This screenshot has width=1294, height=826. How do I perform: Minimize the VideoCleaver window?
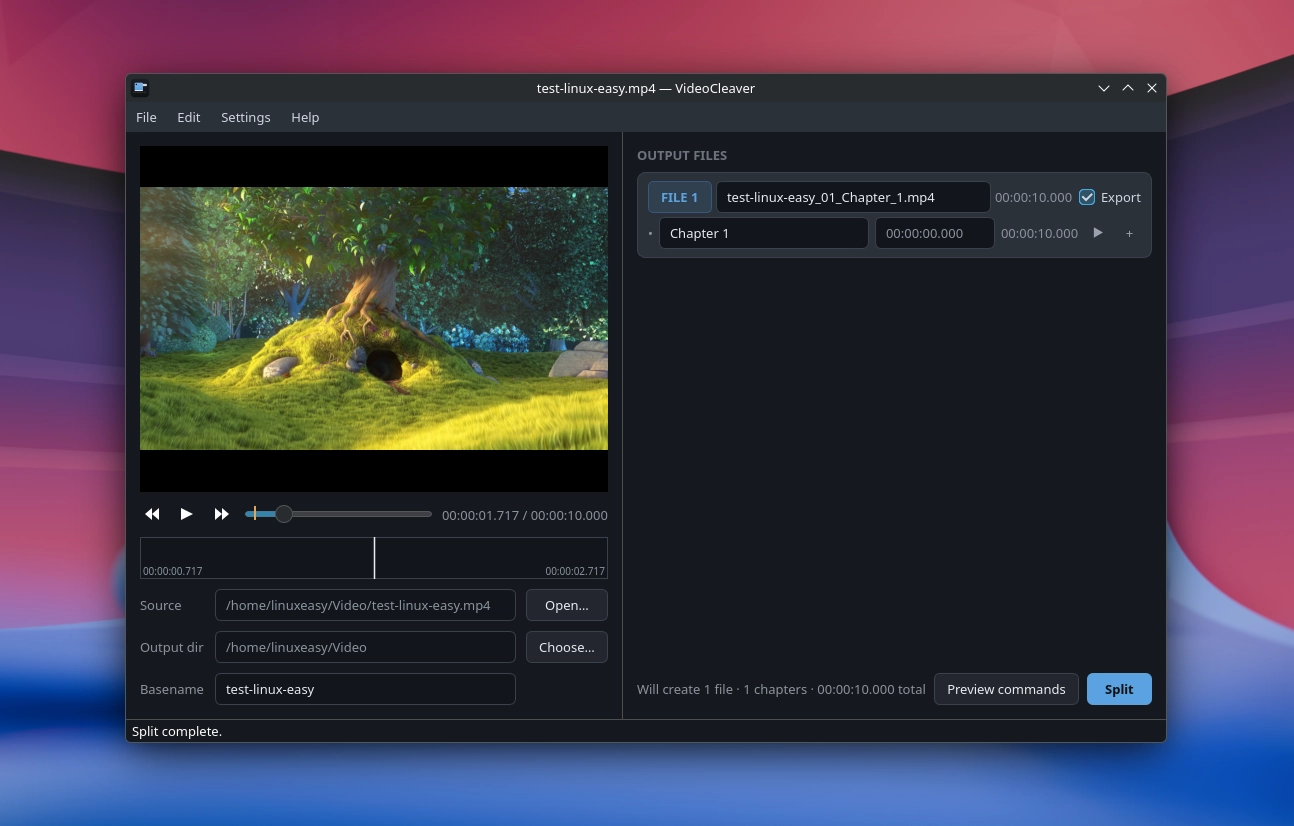coord(1104,88)
